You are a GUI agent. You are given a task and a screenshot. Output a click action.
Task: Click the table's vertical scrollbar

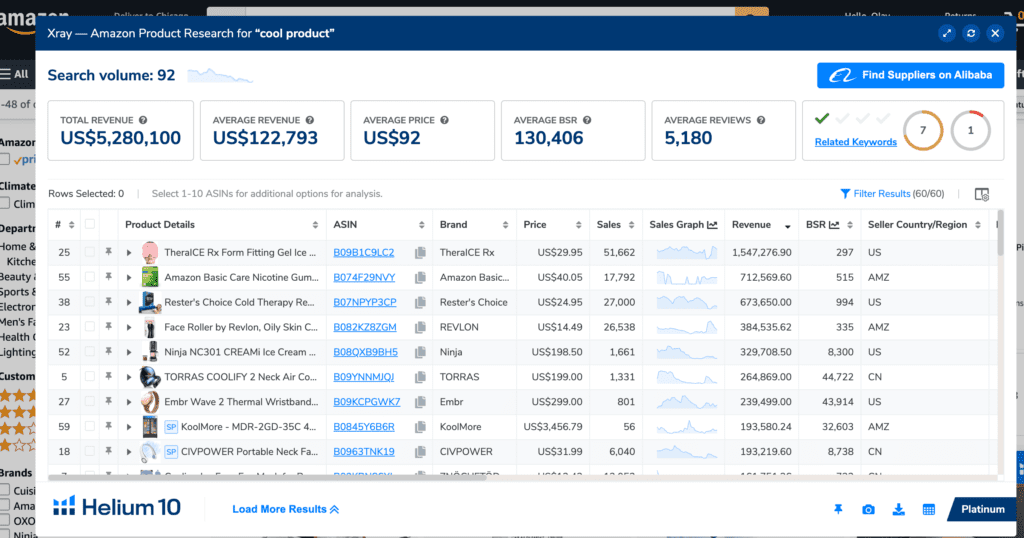1000,233
